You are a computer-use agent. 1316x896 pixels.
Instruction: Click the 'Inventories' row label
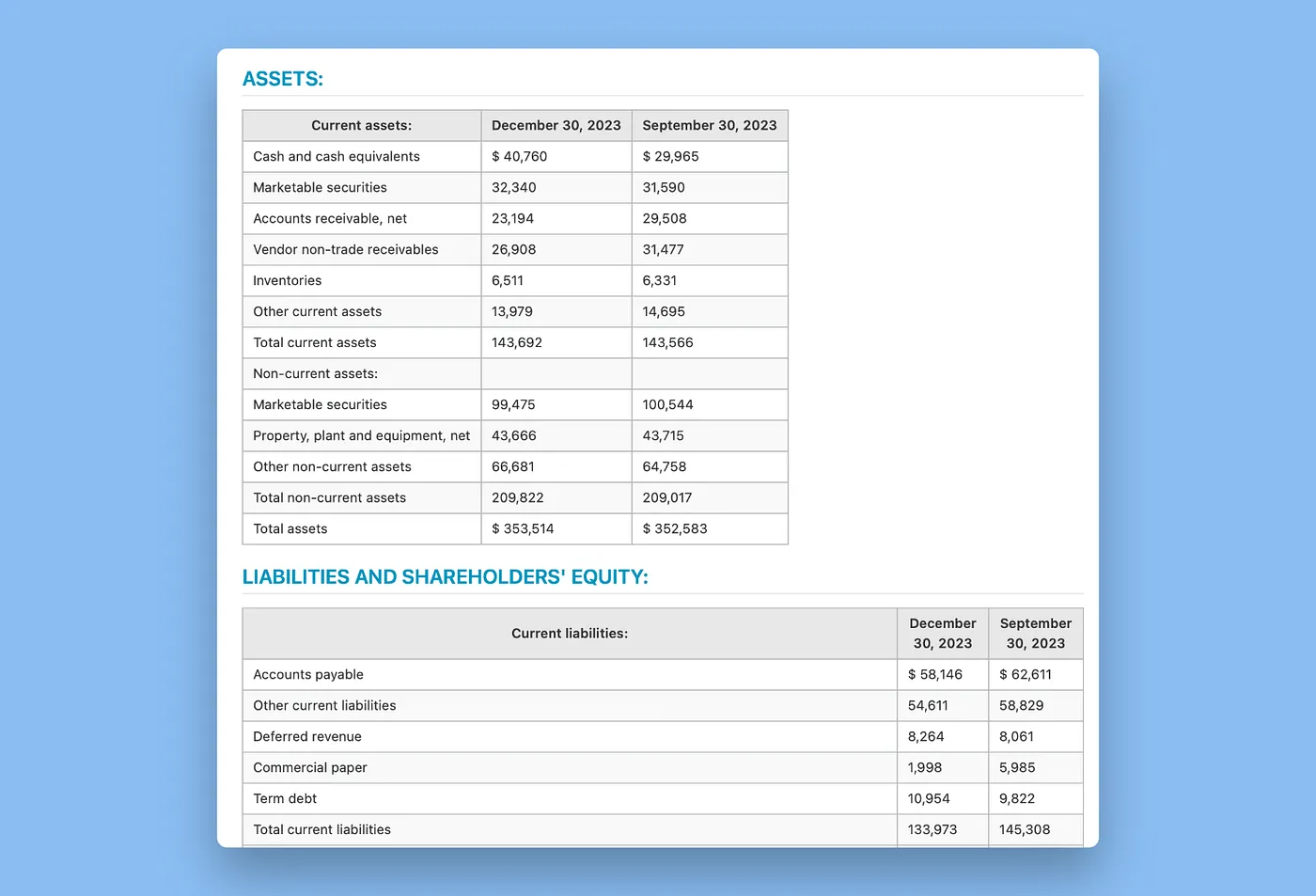287,281
